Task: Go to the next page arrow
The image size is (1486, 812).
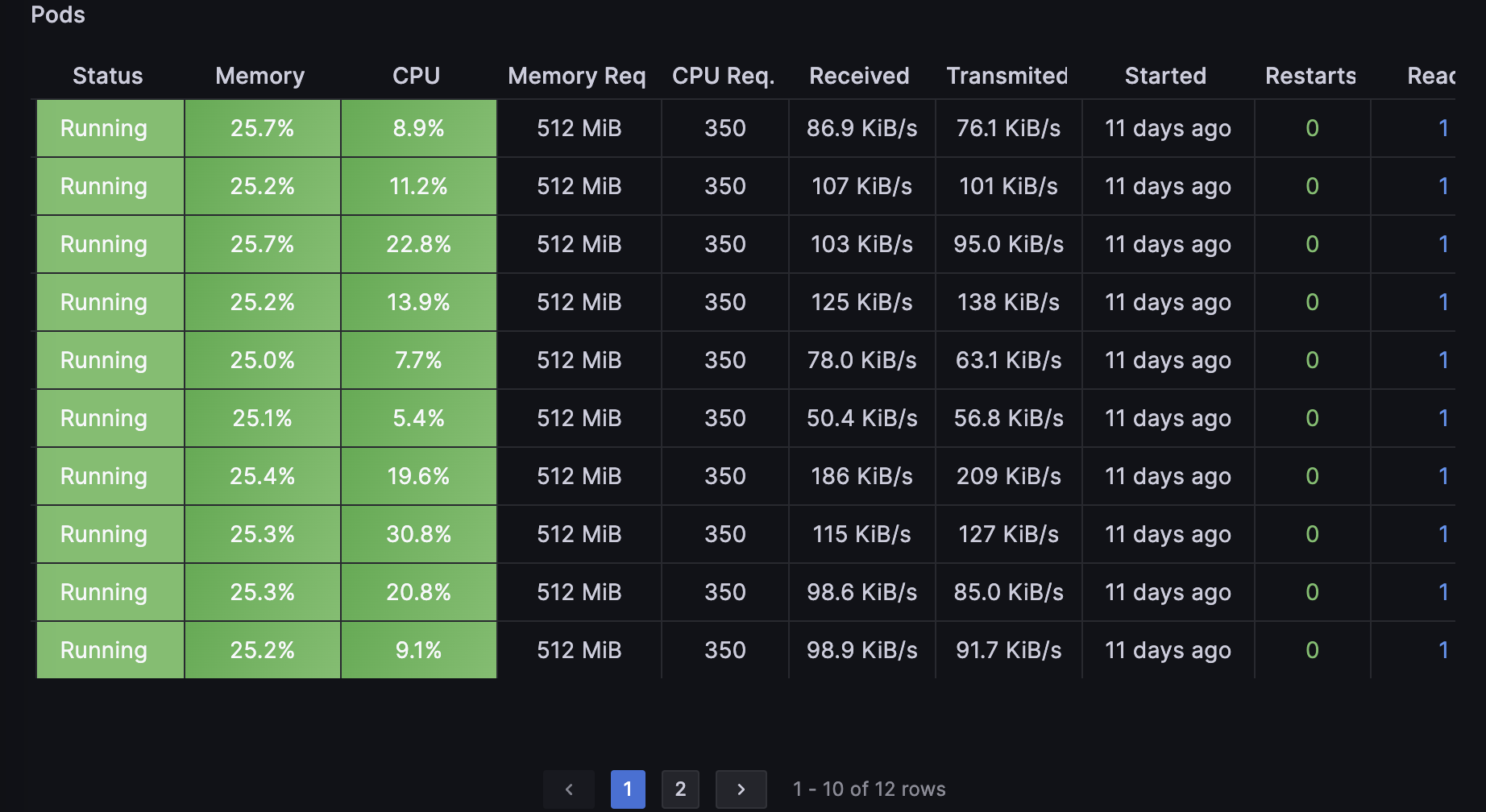Action: click(741, 789)
